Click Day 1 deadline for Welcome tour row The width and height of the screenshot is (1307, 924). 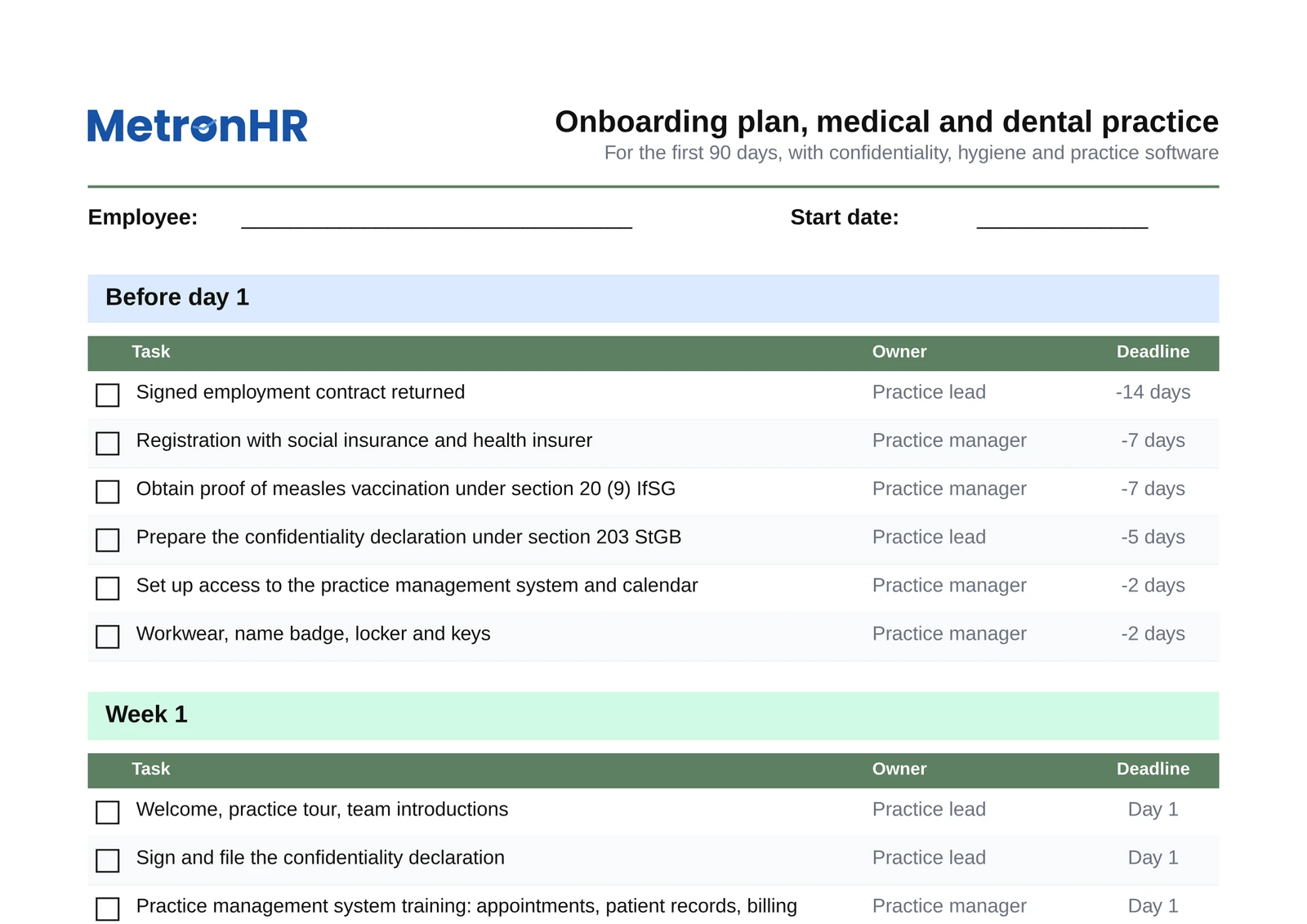1153,810
